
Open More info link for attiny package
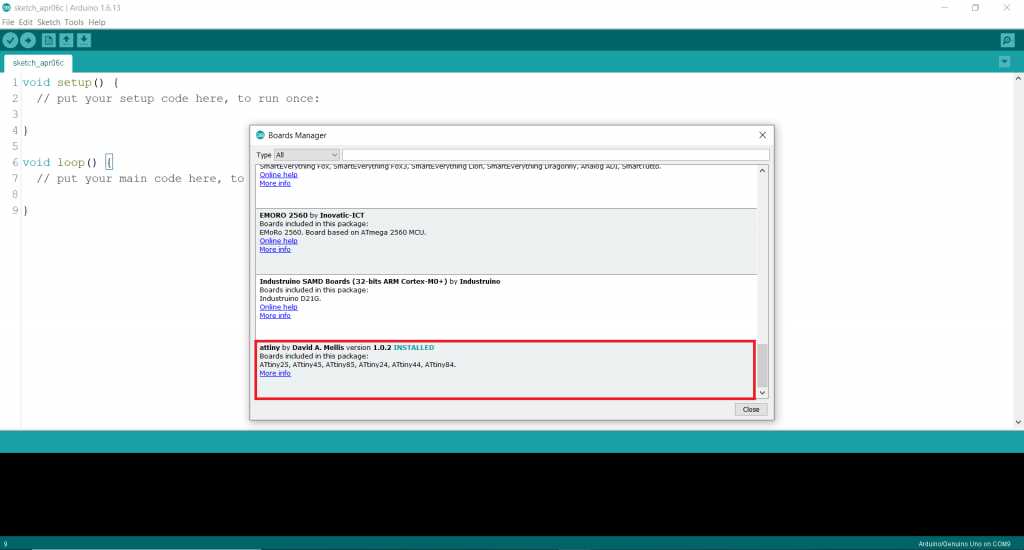coord(275,374)
